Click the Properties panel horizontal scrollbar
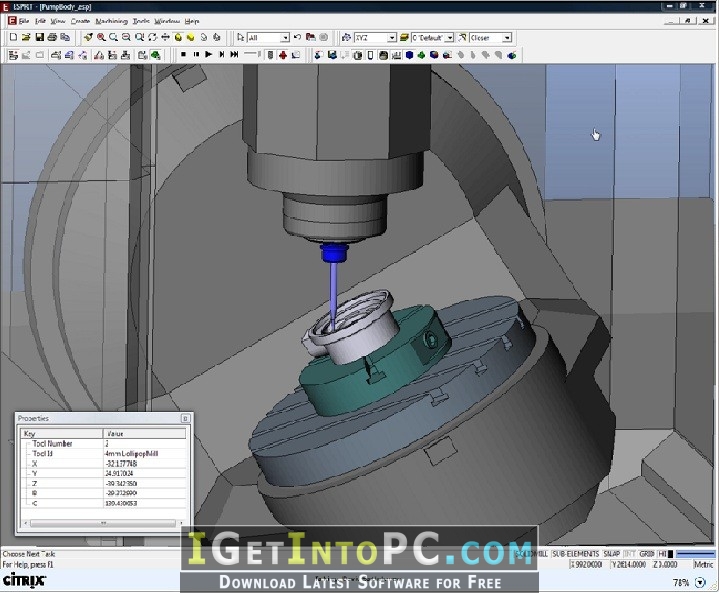 (103, 523)
